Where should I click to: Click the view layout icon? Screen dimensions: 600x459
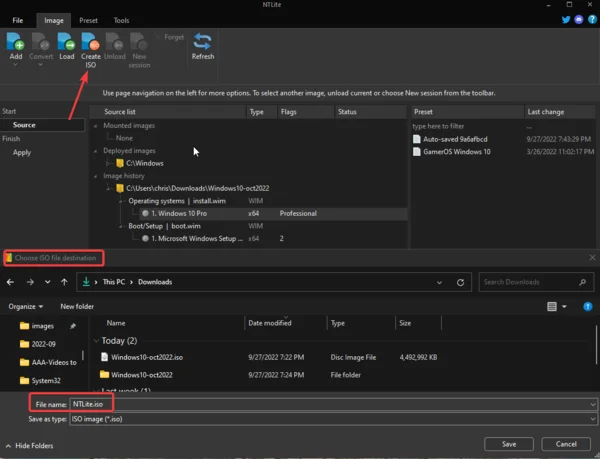552,307
